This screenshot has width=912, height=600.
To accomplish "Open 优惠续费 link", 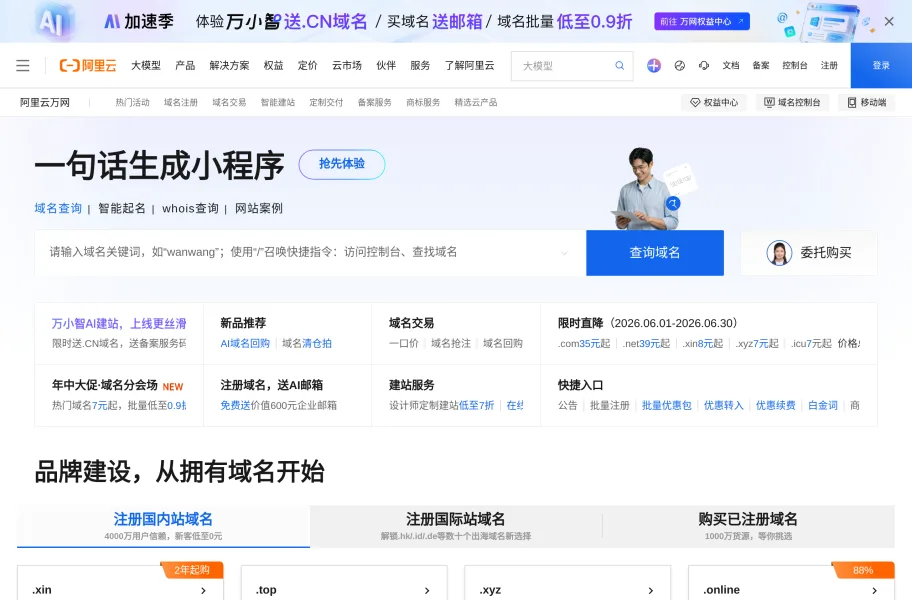I will point(775,406).
